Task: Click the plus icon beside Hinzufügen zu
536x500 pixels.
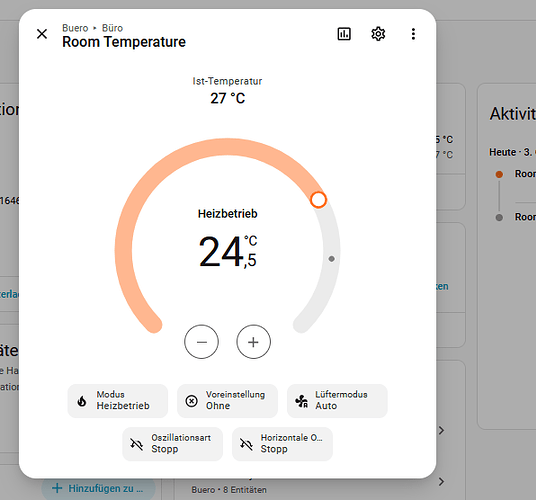Action: pyautogui.click(x=57, y=488)
